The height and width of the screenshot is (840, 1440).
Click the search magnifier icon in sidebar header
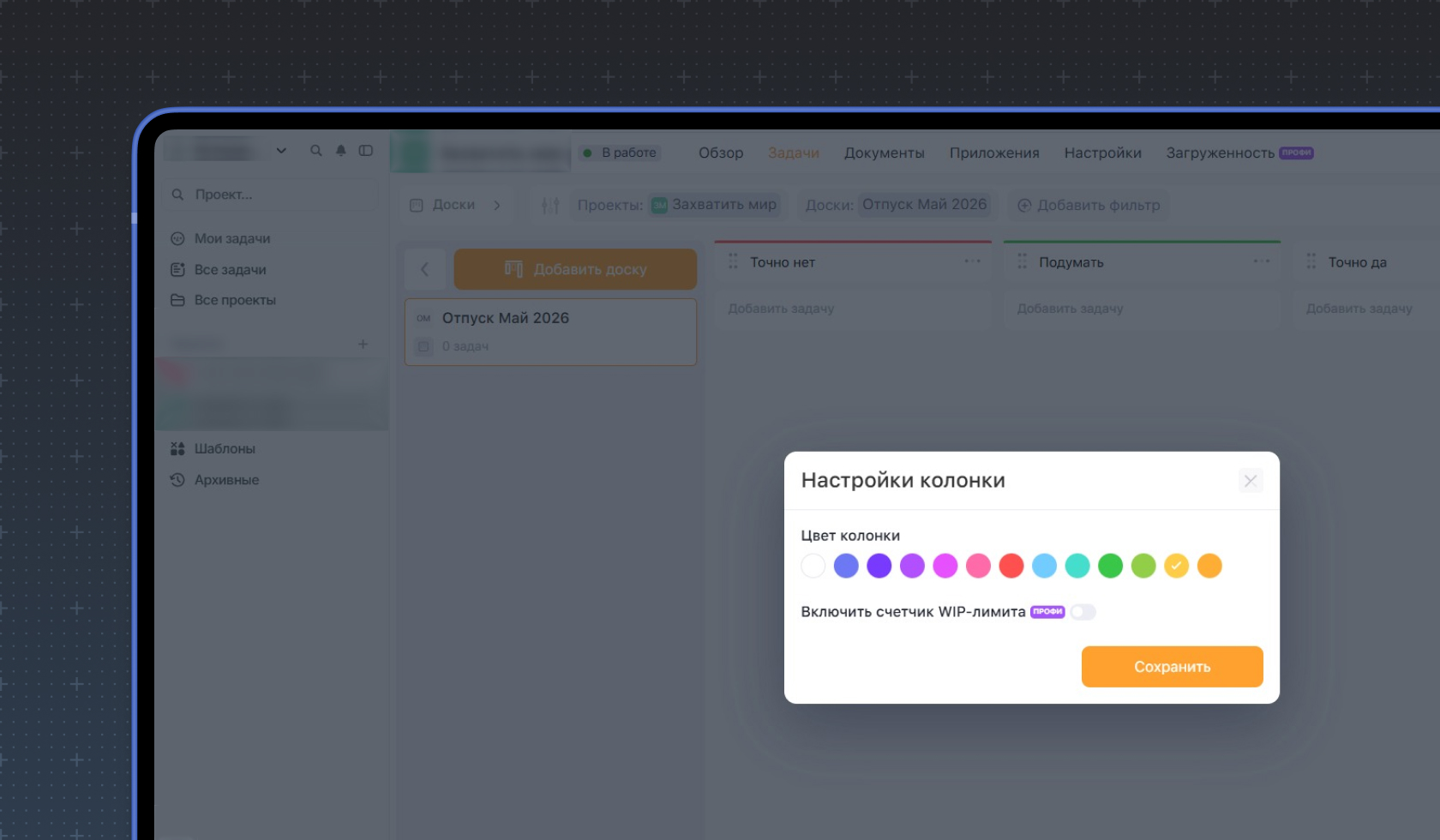coord(316,151)
